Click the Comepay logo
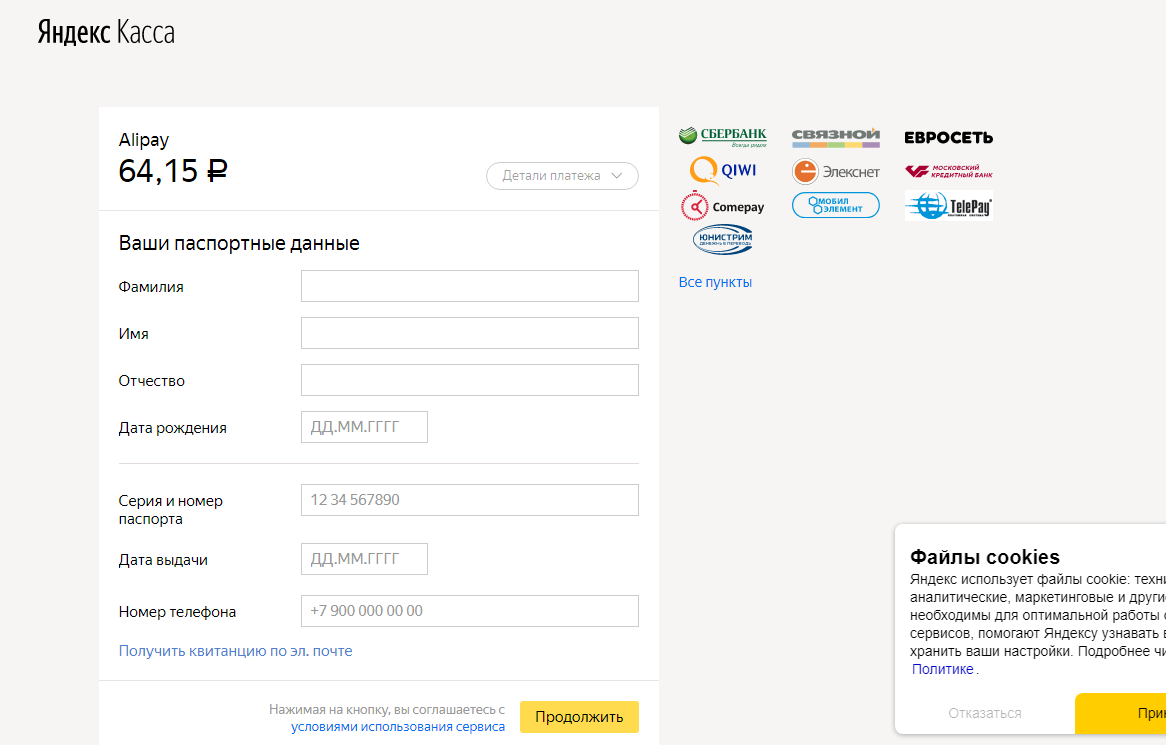The image size is (1166, 745). [723, 206]
